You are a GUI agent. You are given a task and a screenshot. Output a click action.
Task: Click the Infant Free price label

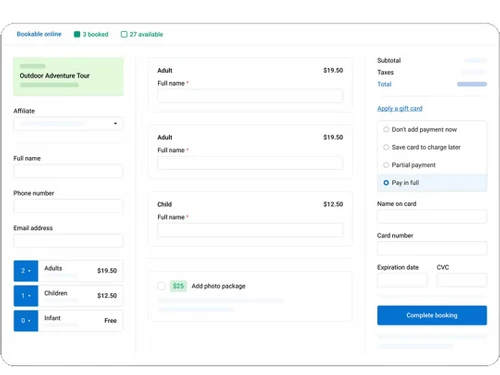110,321
